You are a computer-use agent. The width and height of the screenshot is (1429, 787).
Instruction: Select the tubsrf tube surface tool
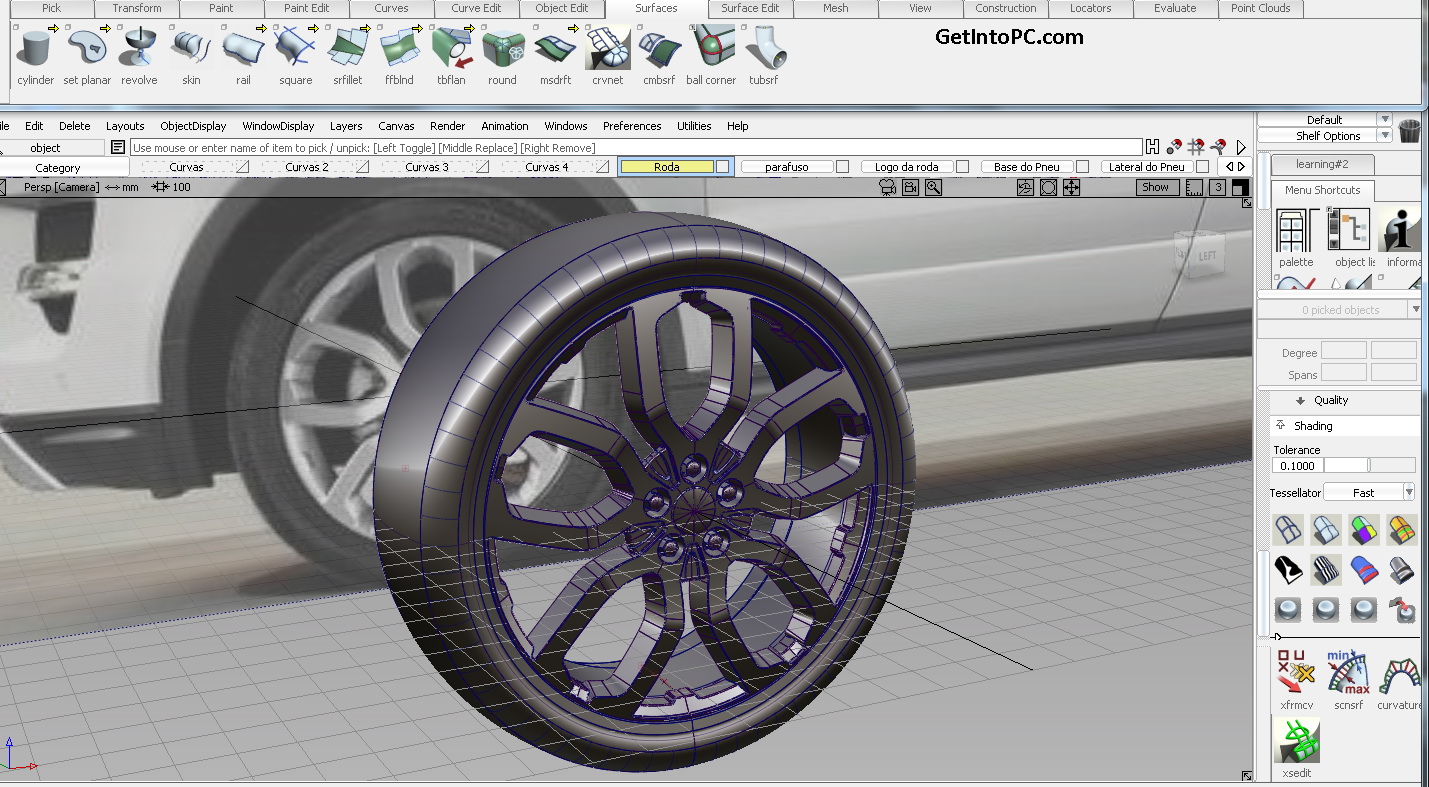point(763,48)
